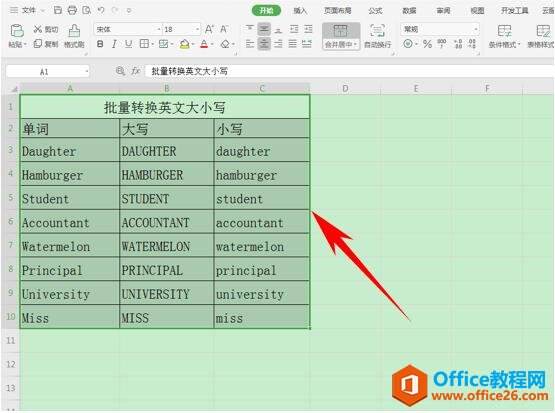Image resolution: width=555 pixels, height=413 pixels.
Task: Click the eraser clear-format icon
Action: (225, 44)
